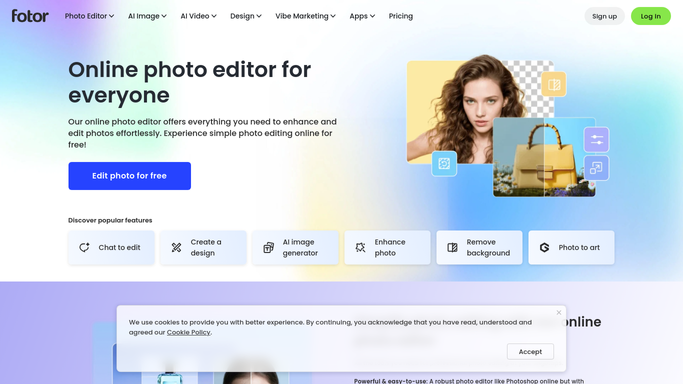
Task: Select the Photo to art label
Action: click(579, 247)
